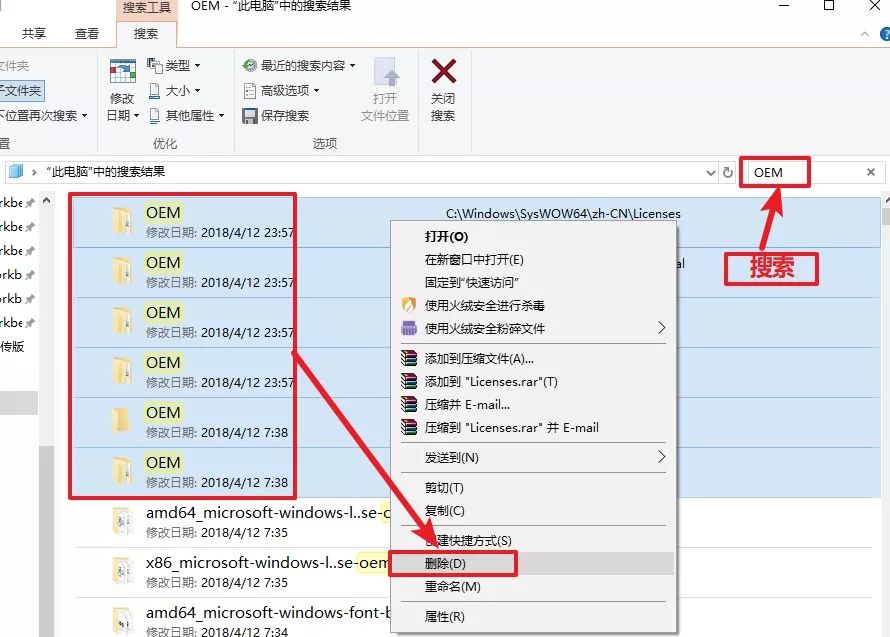
Task: Choose 添加到 Licenses.rar(T)
Action: [534, 382]
